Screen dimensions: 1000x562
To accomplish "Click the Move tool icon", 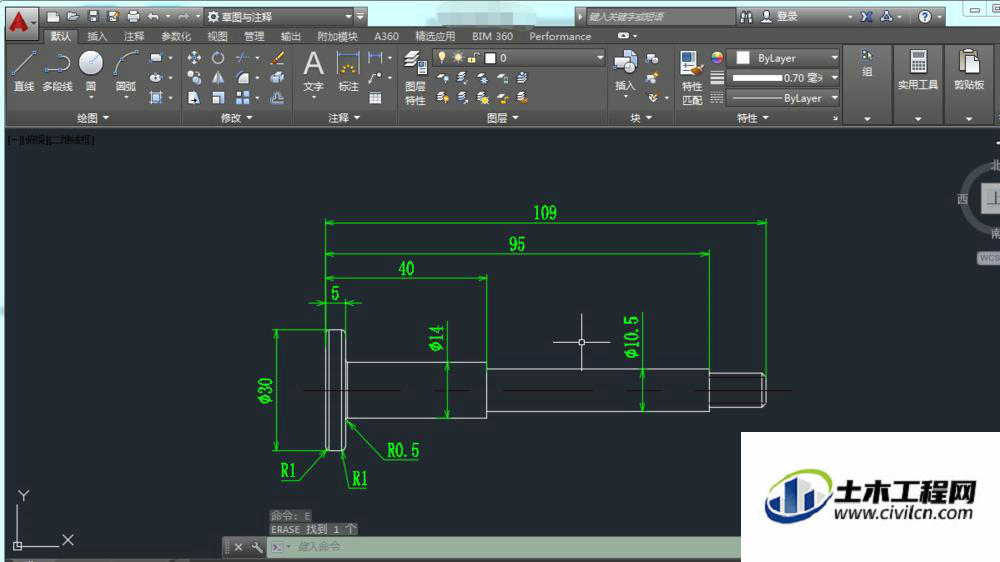I will click(194, 58).
